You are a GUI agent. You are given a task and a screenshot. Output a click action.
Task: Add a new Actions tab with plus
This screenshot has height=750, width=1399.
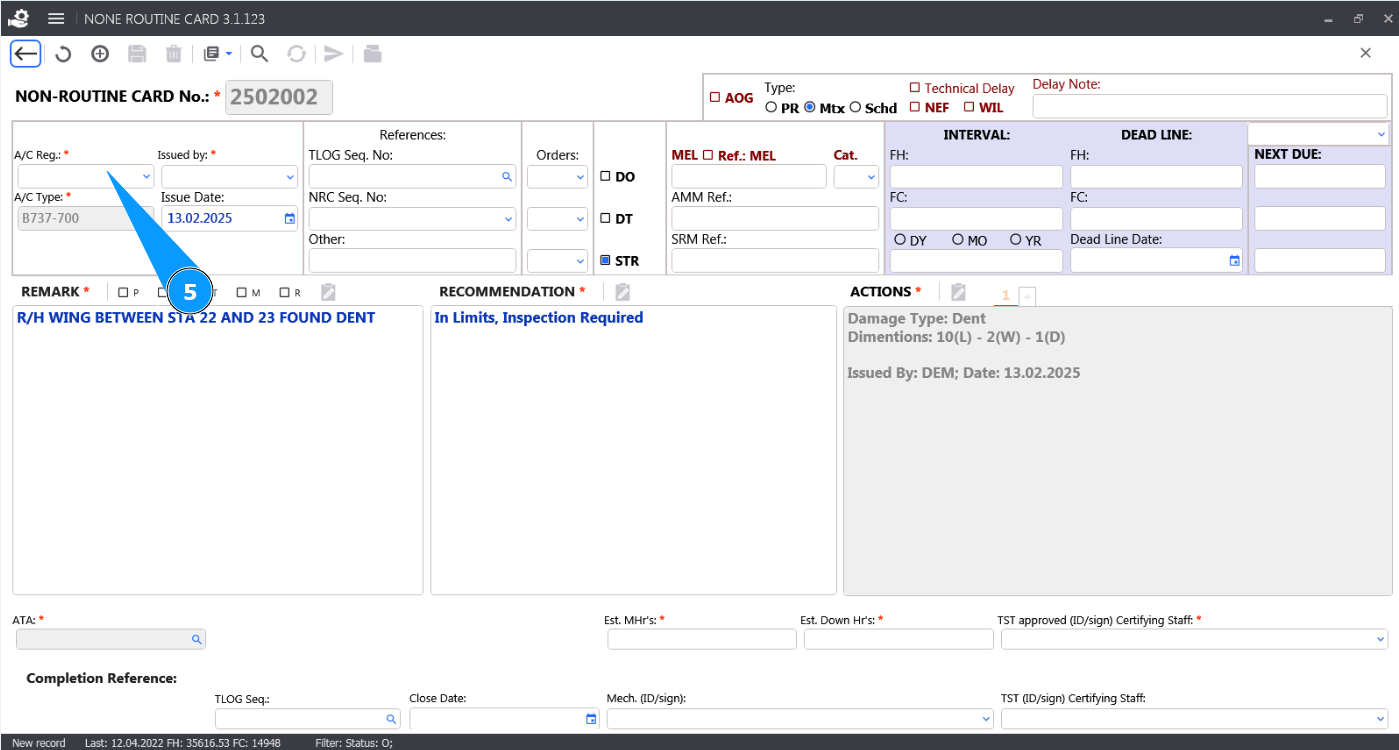pos(1027,296)
